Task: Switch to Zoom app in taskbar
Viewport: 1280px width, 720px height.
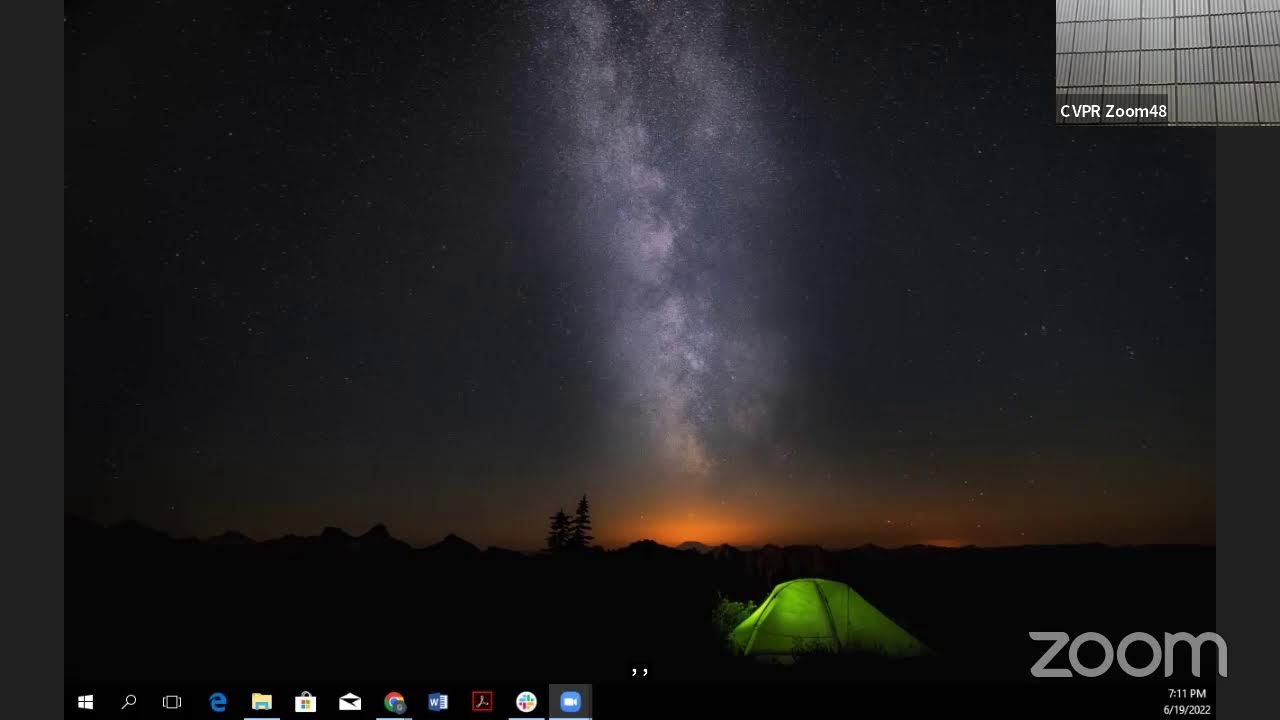Action: tap(570, 702)
